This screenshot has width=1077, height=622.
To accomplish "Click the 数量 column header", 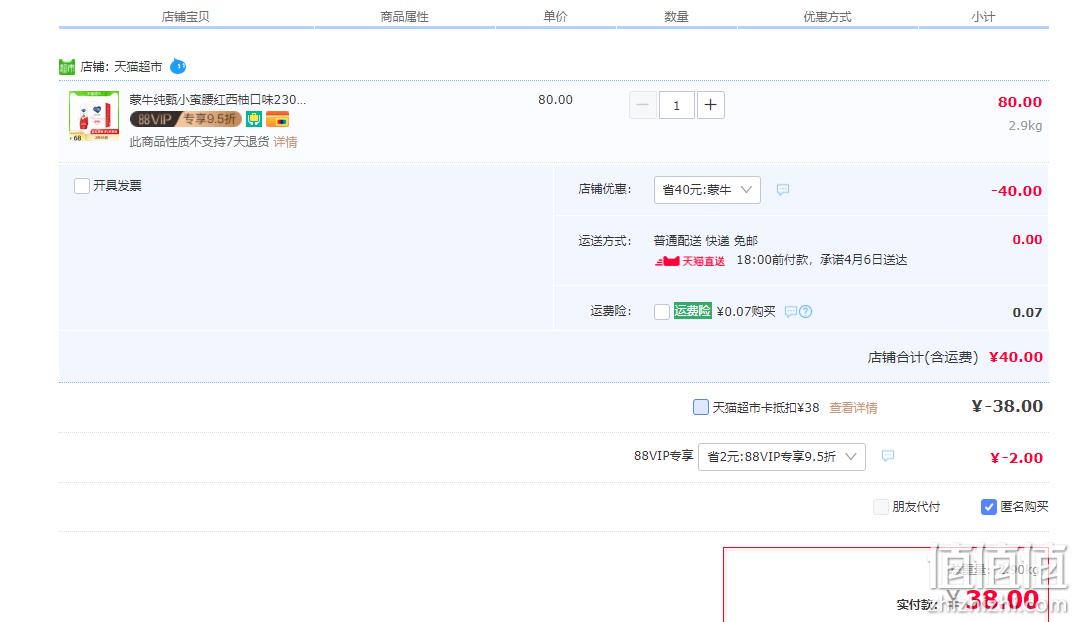I will coord(677,16).
